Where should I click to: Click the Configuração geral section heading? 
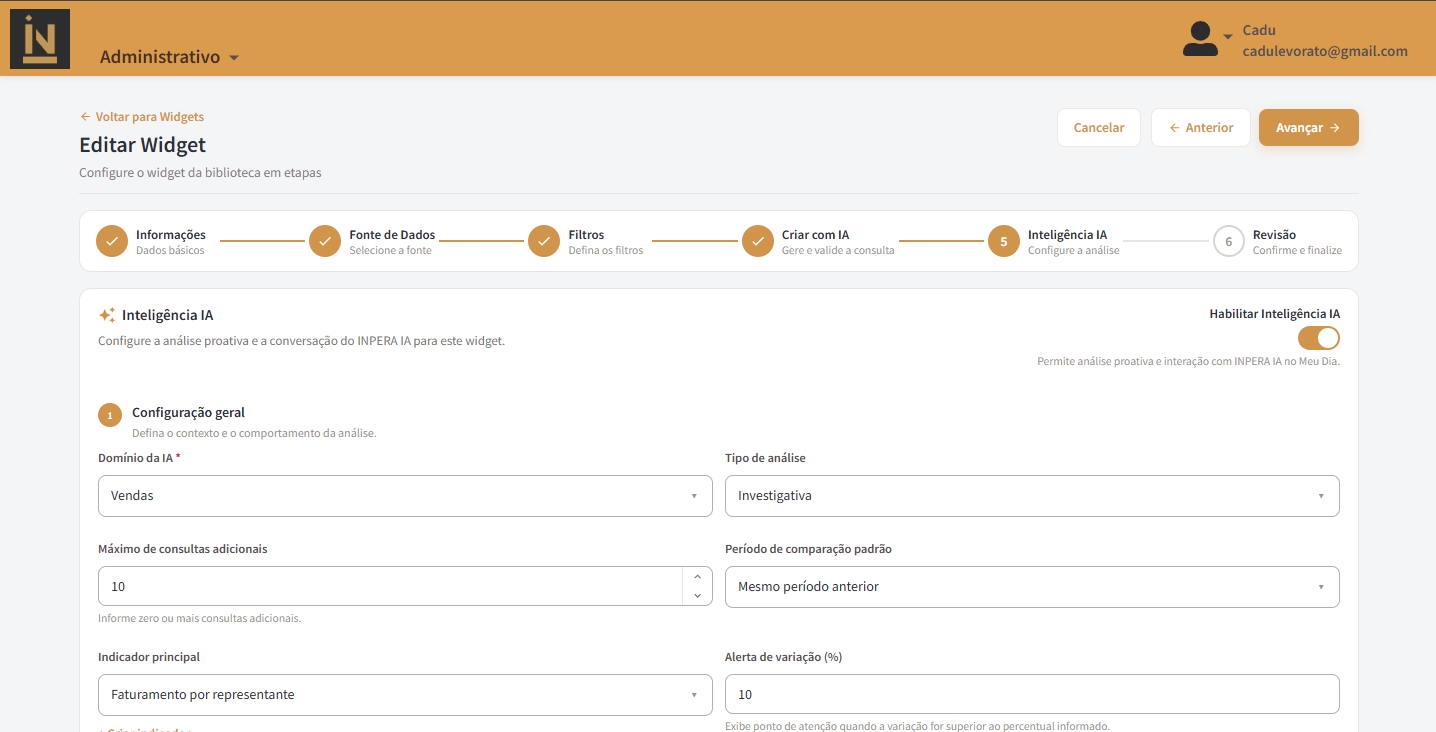(188, 412)
